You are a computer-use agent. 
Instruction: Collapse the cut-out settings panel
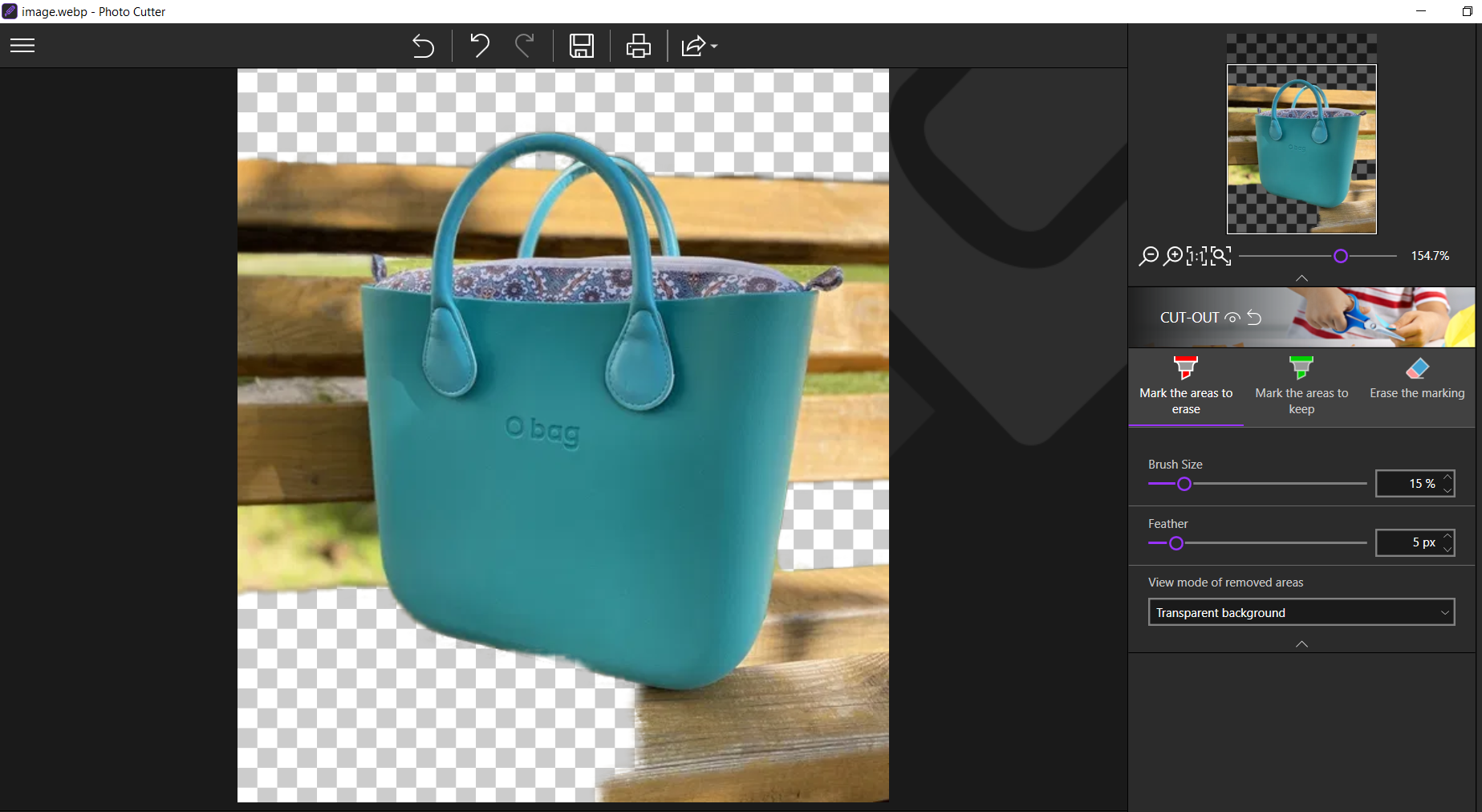tap(1301, 644)
